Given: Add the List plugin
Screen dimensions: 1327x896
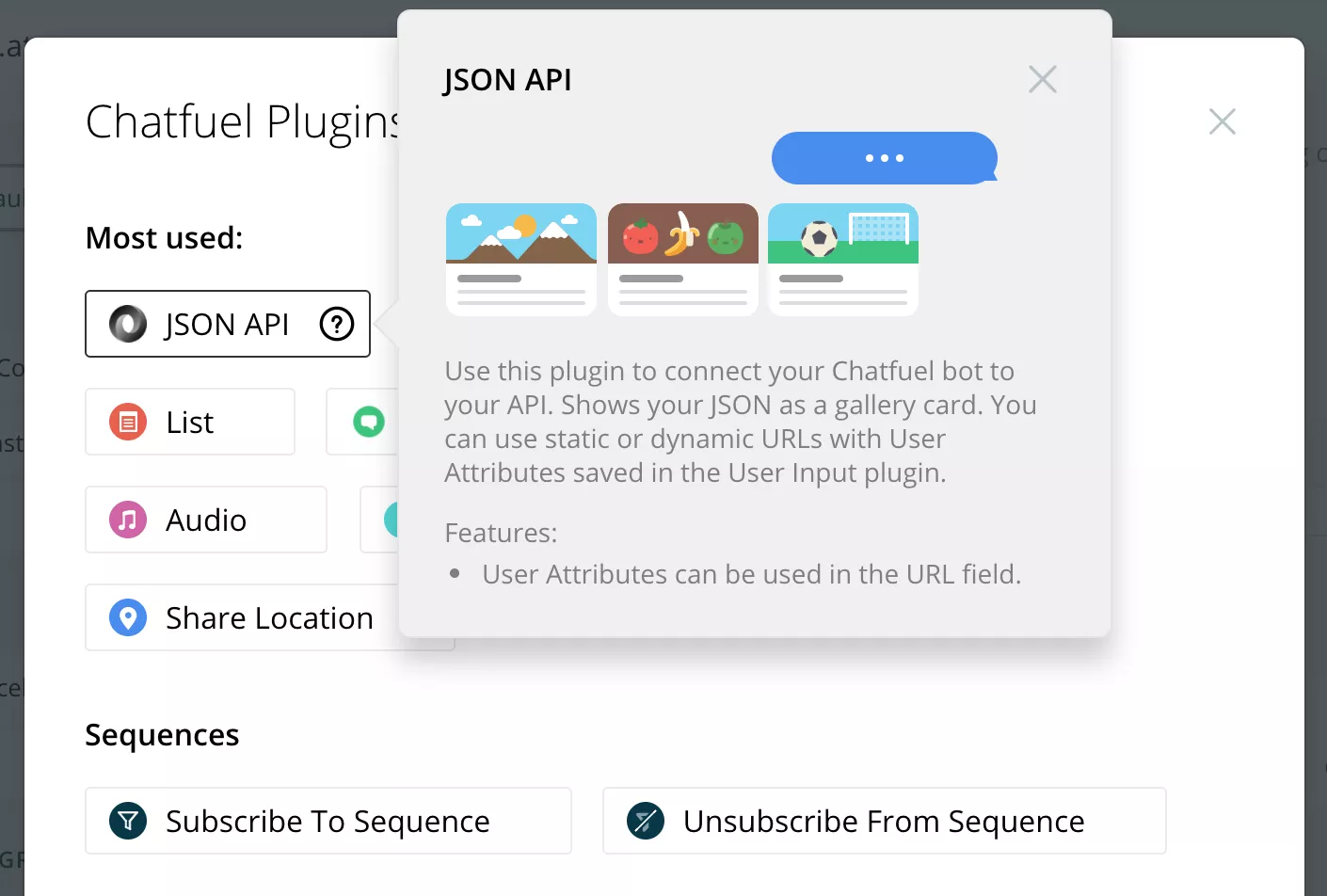Looking at the screenshot, I should point(188,422).
